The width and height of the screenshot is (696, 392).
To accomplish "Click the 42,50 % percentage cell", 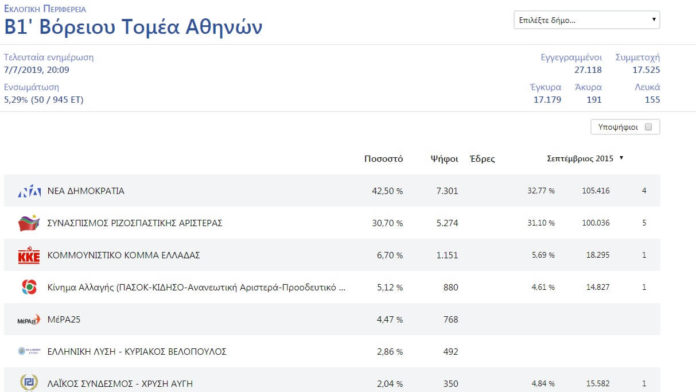I will 387,191.
